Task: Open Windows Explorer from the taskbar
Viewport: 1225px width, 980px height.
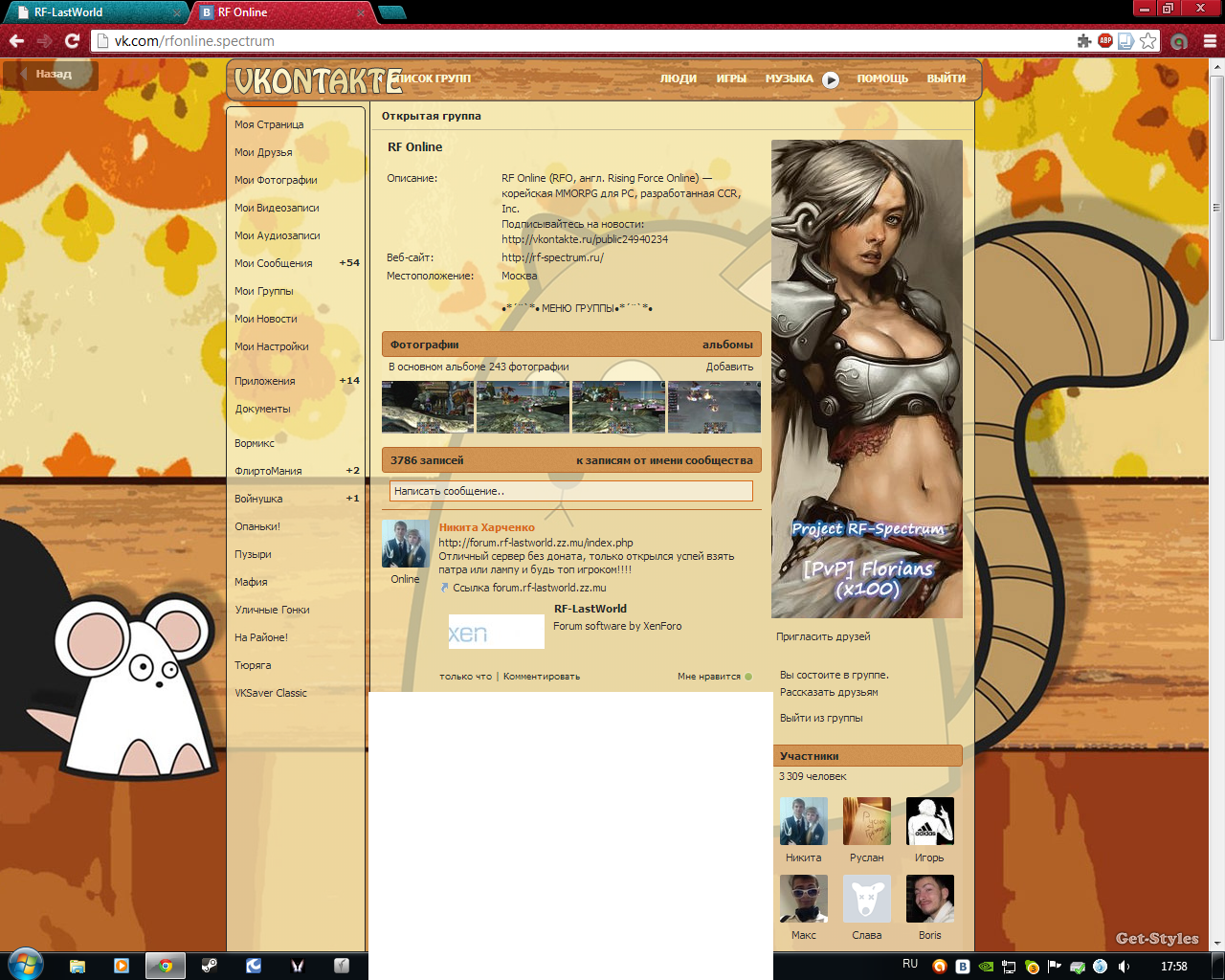Action: pyautogui.click(x=78, y=966)
